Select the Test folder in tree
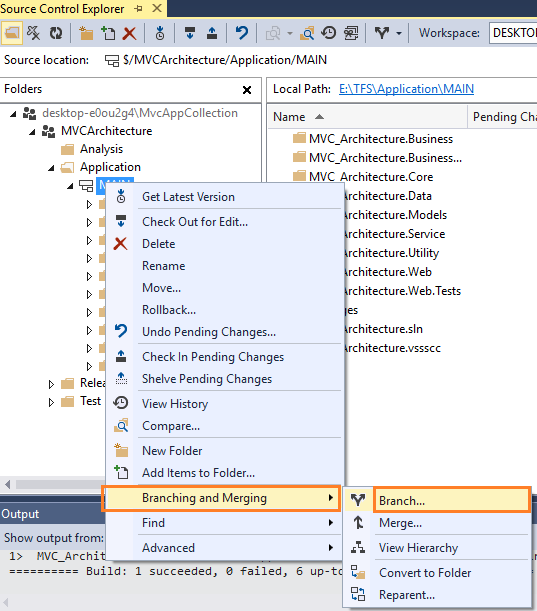The width and height of the screenshot is (537, 611). [x=90, y=401]
